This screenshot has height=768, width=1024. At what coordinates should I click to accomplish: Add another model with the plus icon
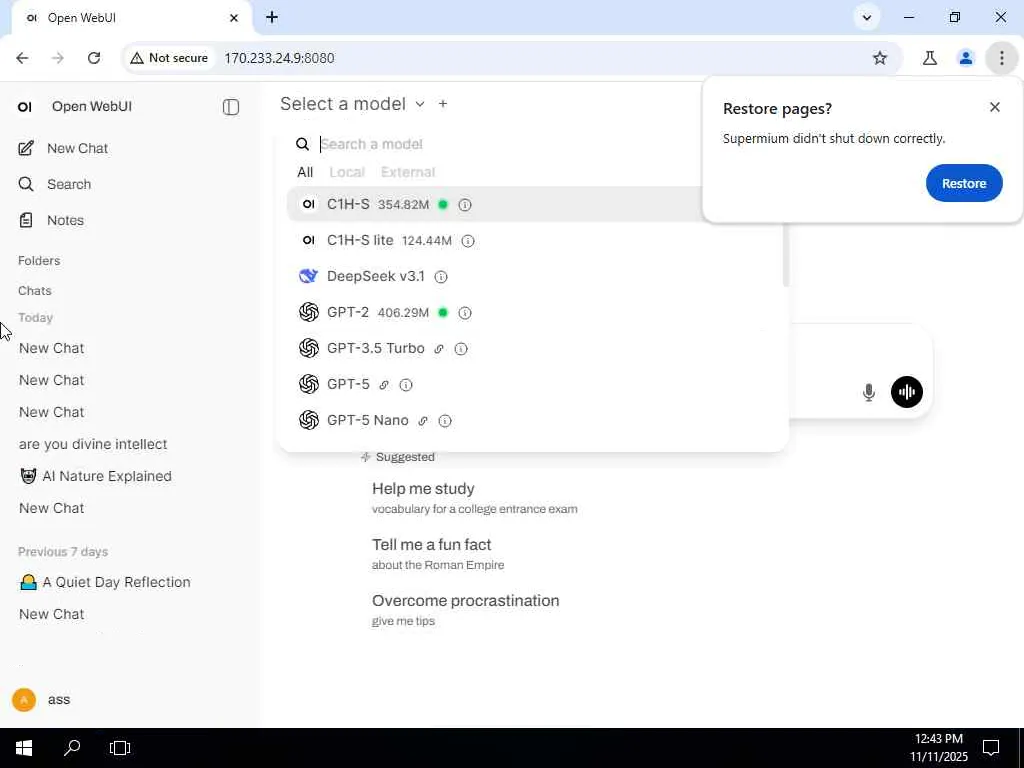[443, 104]
